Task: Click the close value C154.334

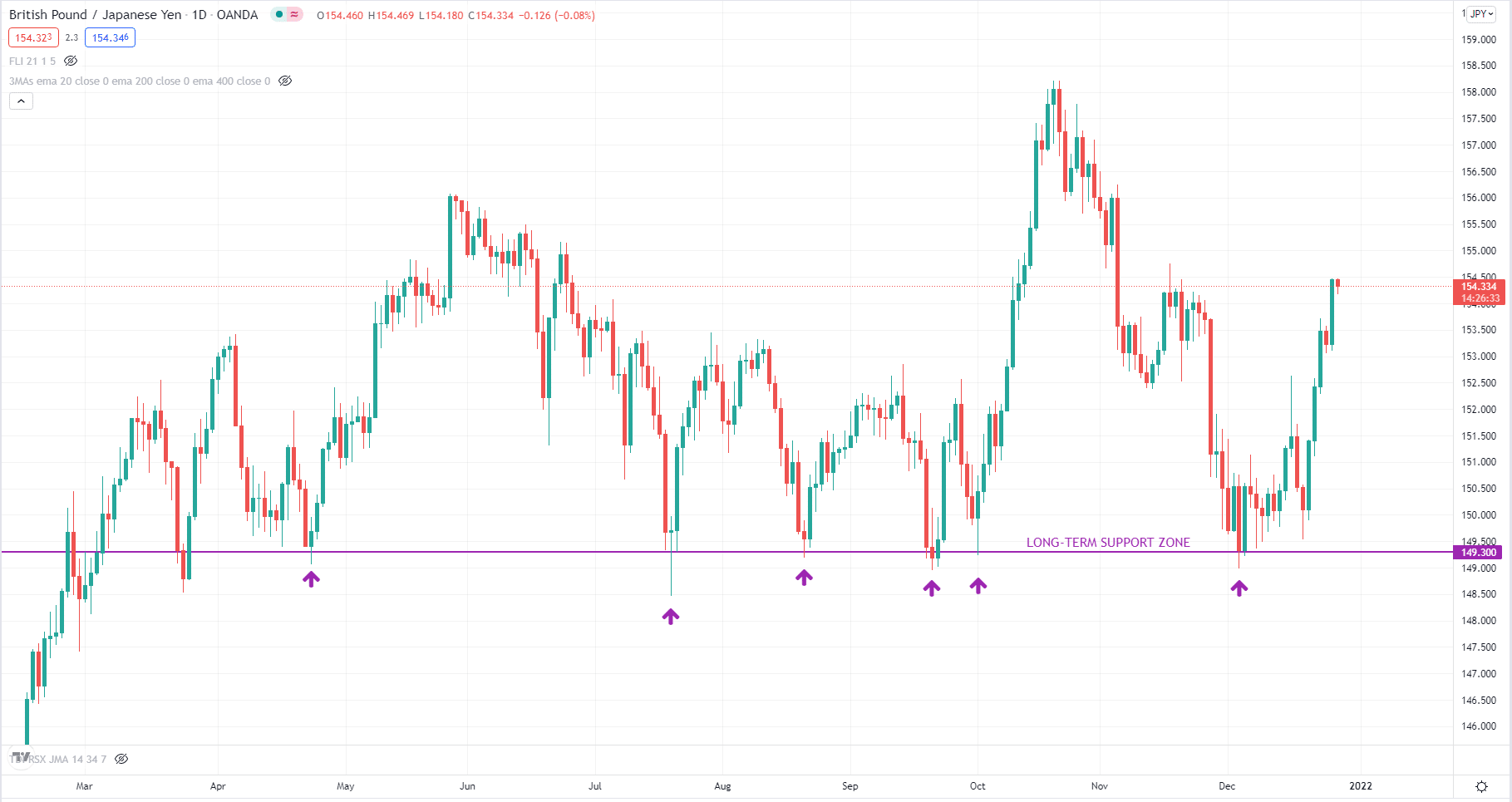Action: click(490, 15)
